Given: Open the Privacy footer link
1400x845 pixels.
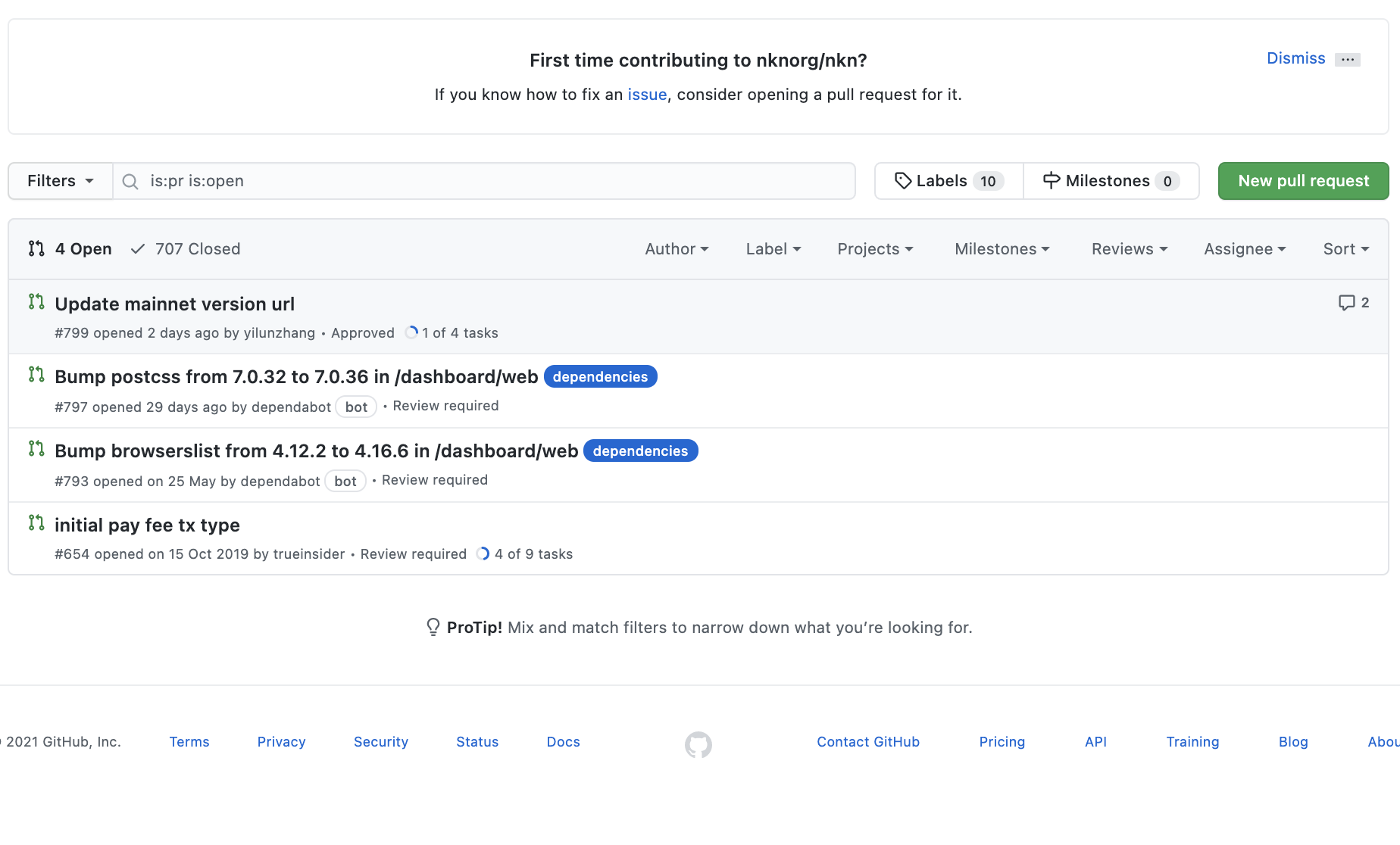Looking at the screenshot, I should [x=281, y=742].
